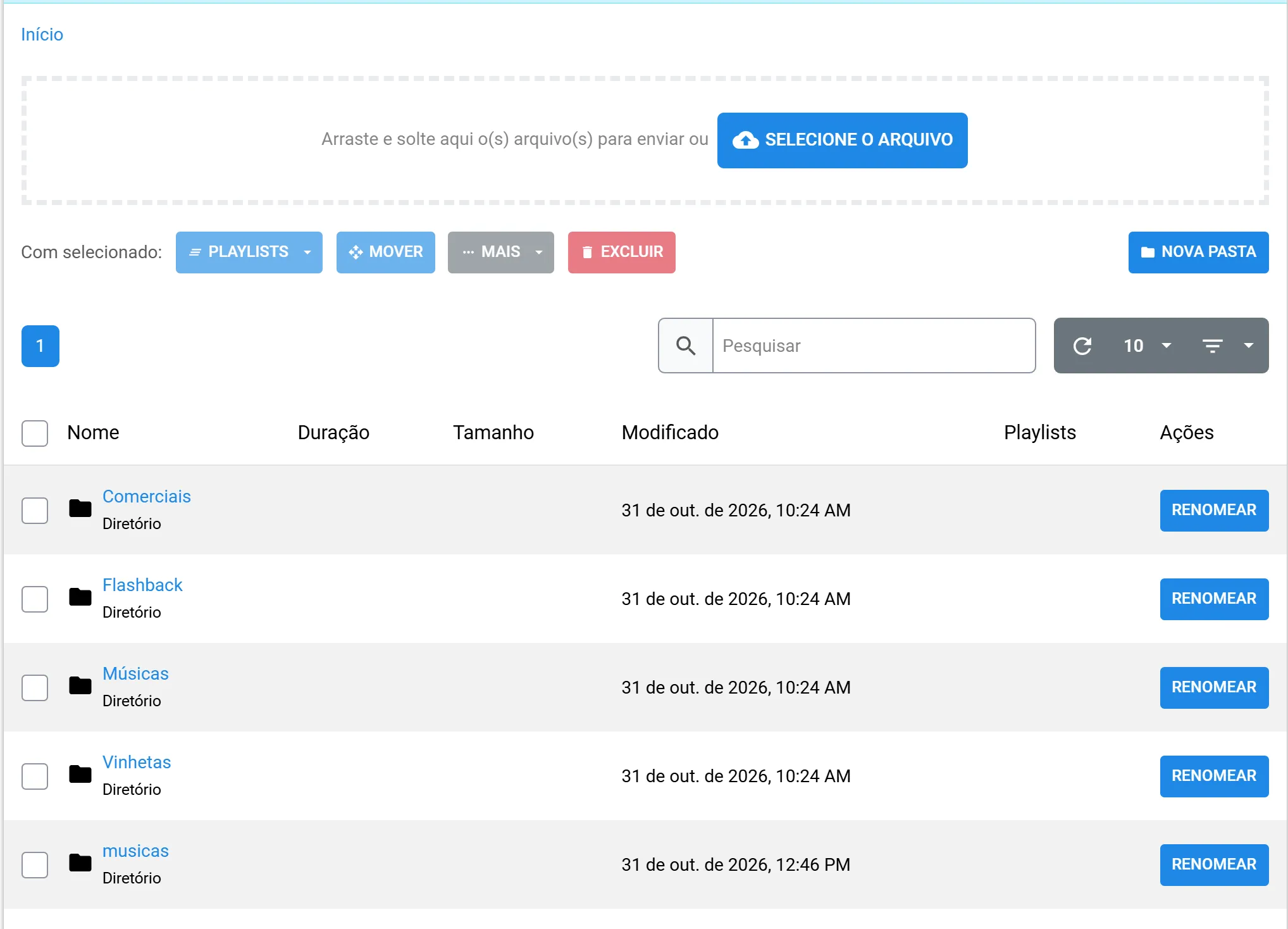Select the Músicas row checkbox
The width and height of the screenshot is (1288, 929).
click(35, 688)
